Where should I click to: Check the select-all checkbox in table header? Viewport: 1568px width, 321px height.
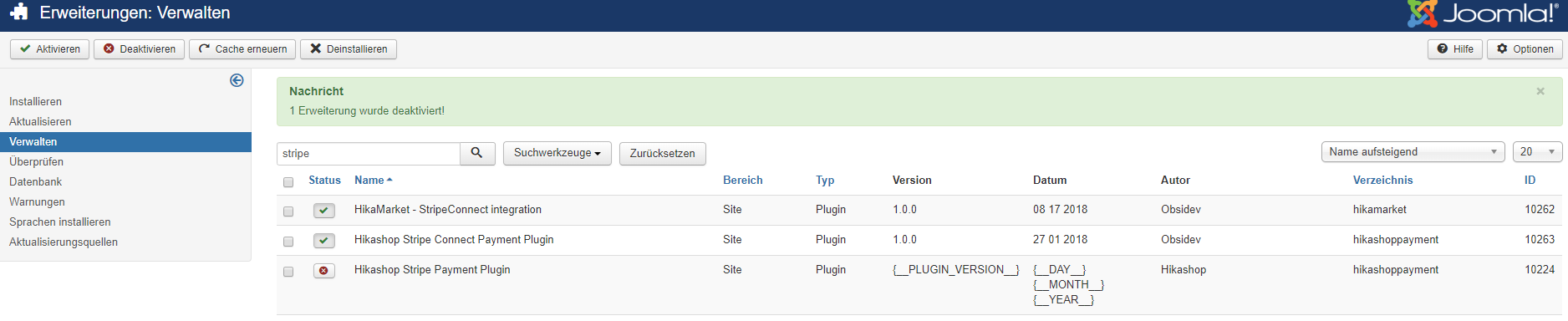click(x=288, y=182)
